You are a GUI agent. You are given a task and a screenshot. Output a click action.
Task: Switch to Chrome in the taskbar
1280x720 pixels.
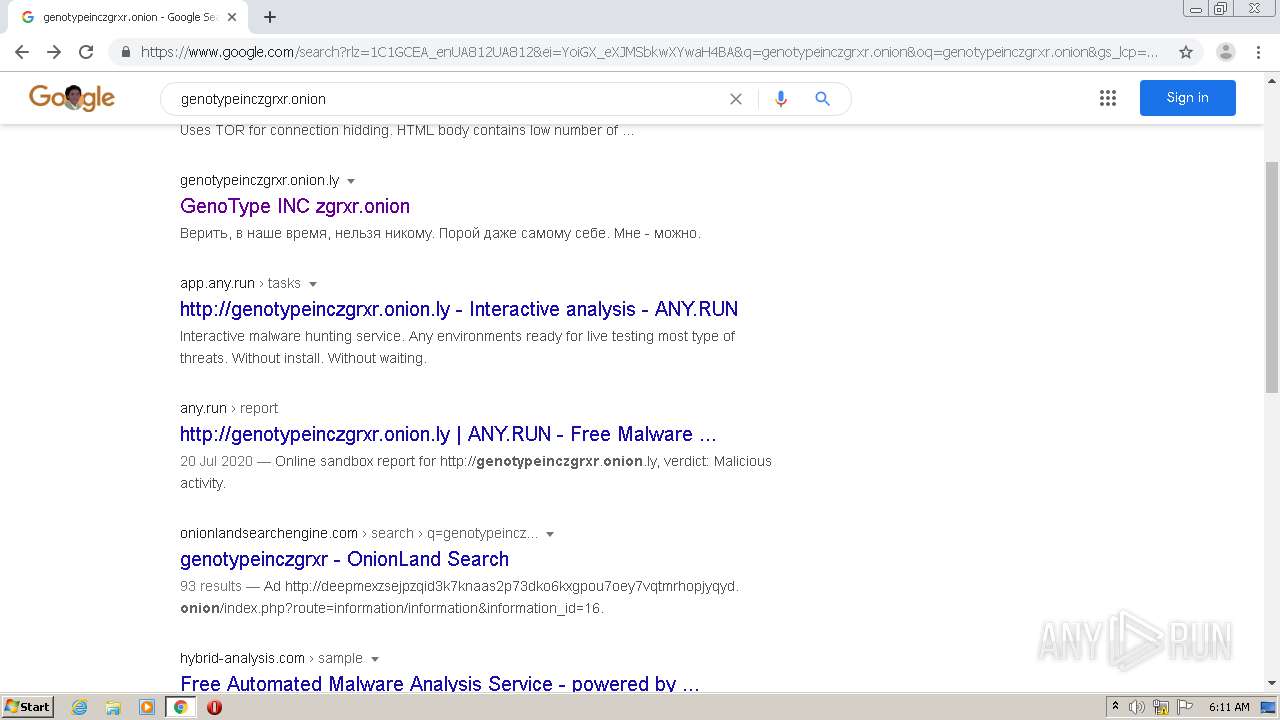pos(180,707)
